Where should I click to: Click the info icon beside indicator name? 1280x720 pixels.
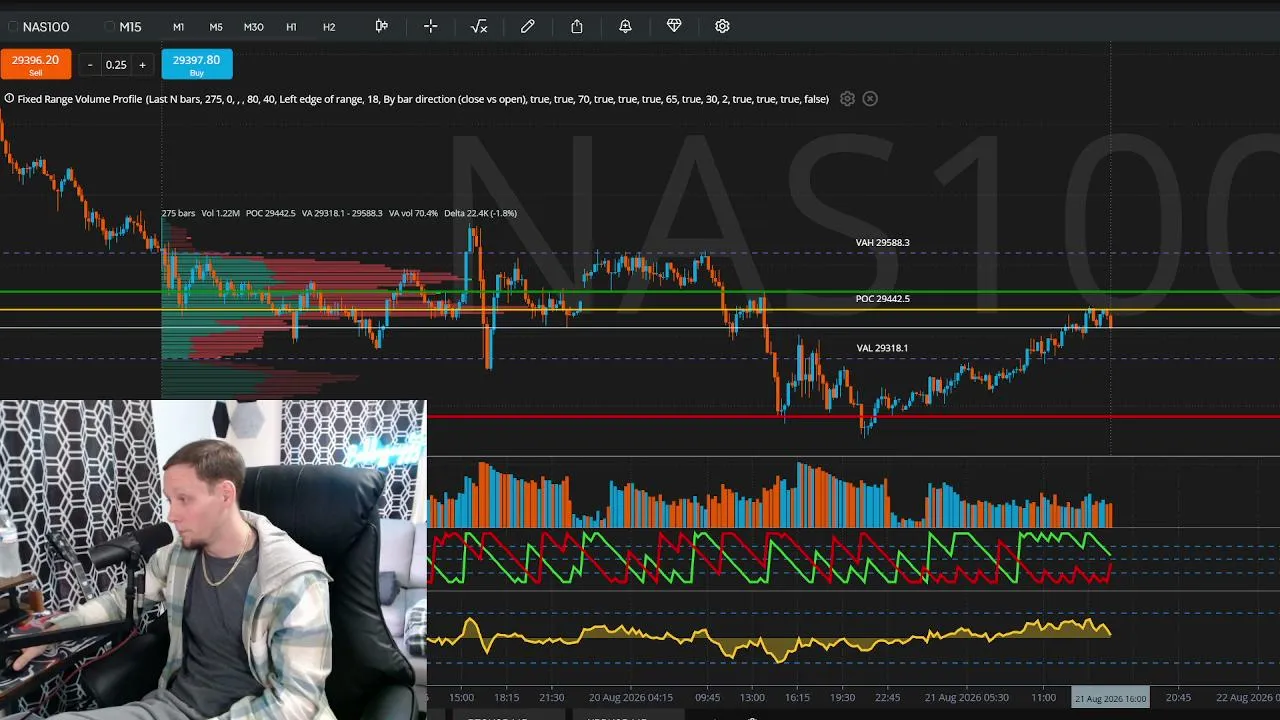(x=9, y=99)
